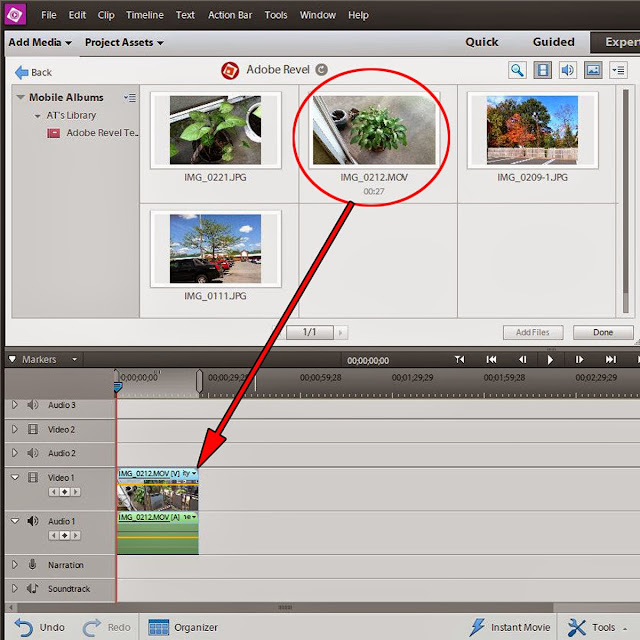Play the timeline
This screenshot has width=640, height=640.
point(550,360)
